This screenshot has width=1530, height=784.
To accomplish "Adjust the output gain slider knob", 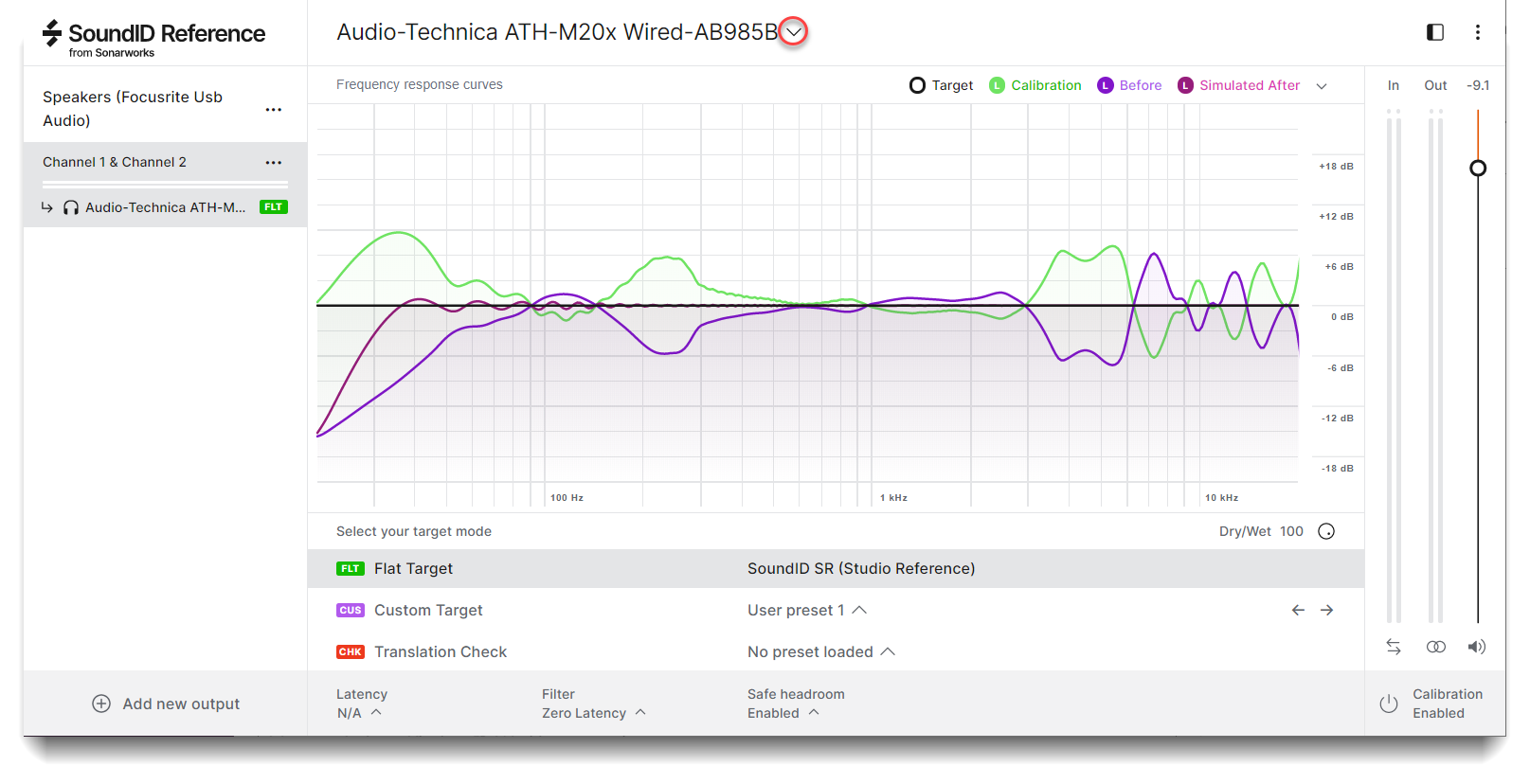I will tap(1478, 169).
